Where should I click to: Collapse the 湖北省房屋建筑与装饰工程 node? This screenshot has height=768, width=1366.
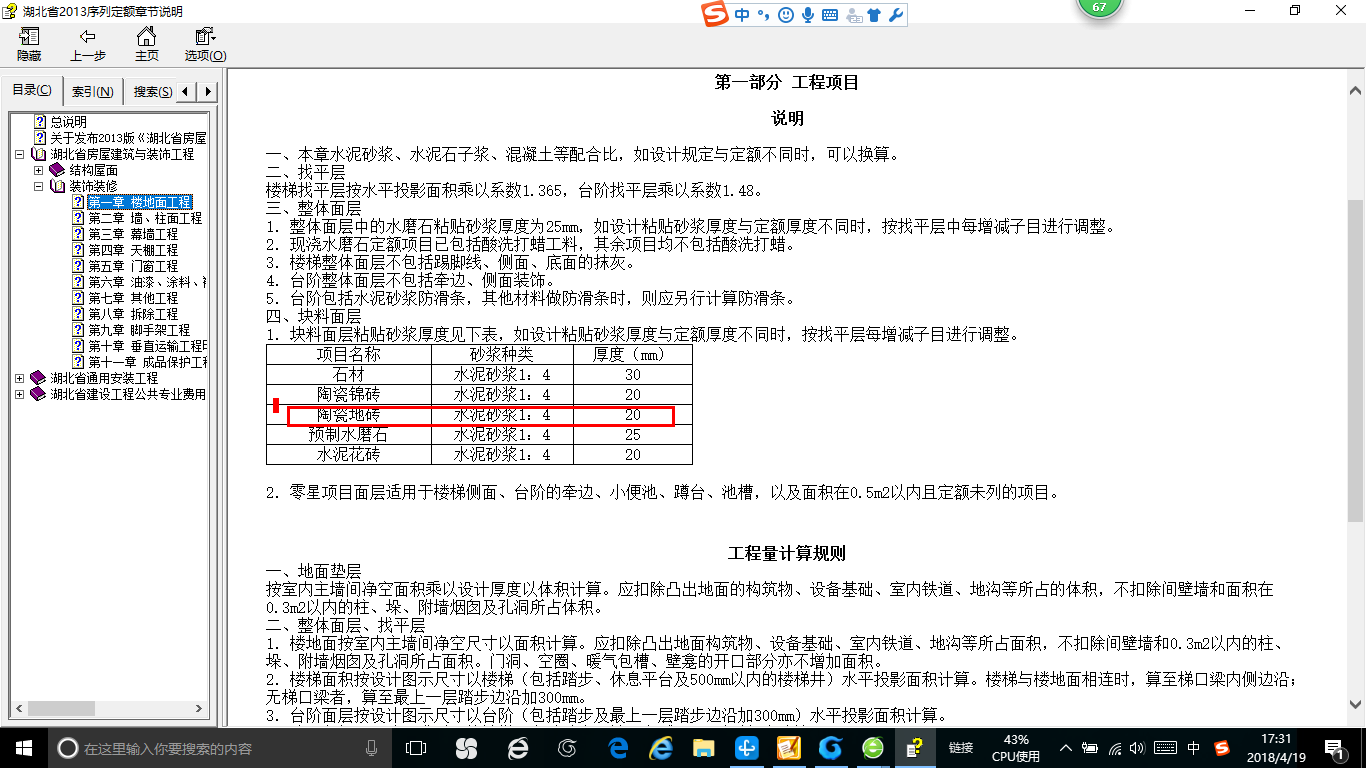tap(21, 155)
